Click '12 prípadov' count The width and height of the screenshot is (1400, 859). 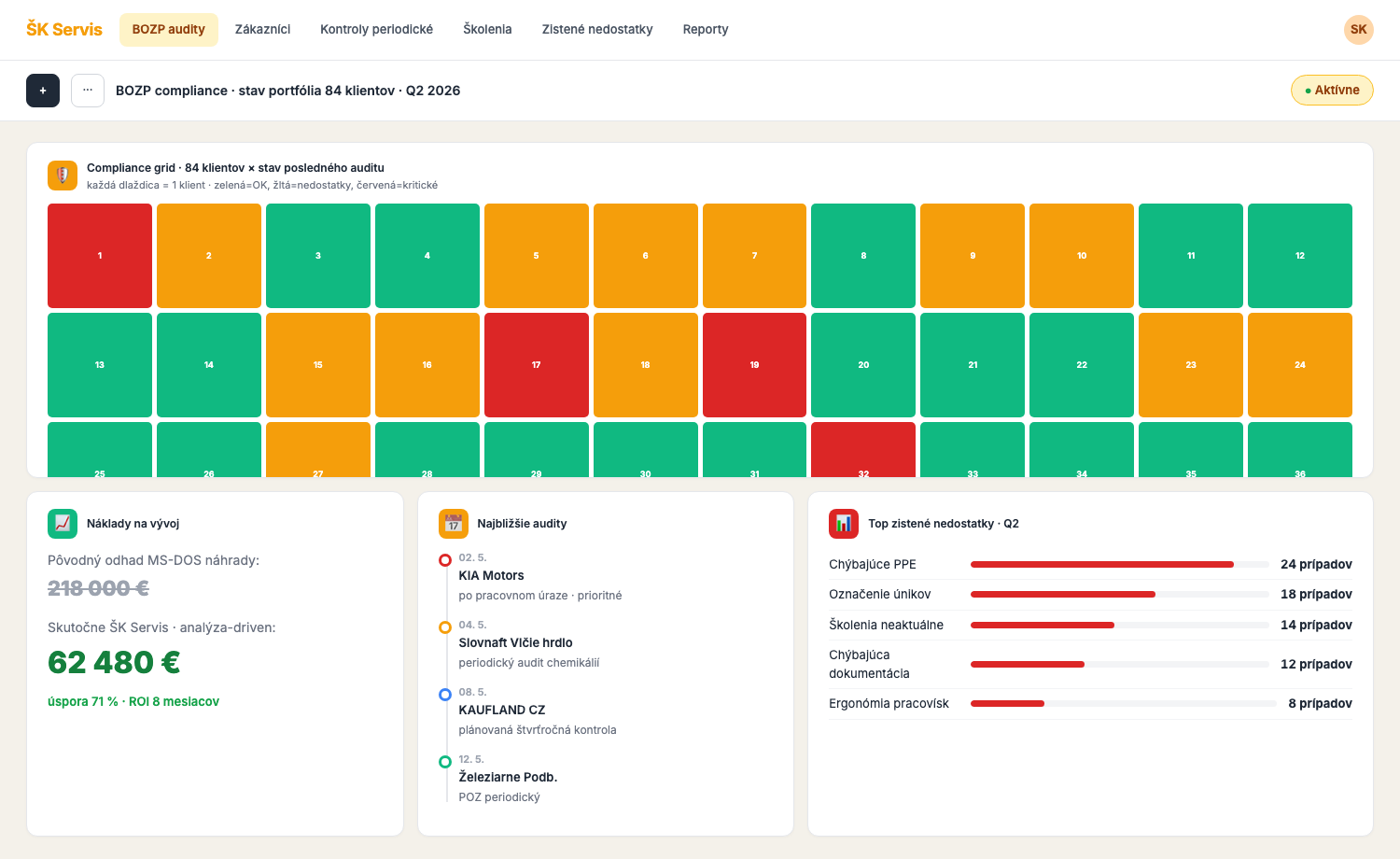pyautogui.click(x=1316, y=665)
